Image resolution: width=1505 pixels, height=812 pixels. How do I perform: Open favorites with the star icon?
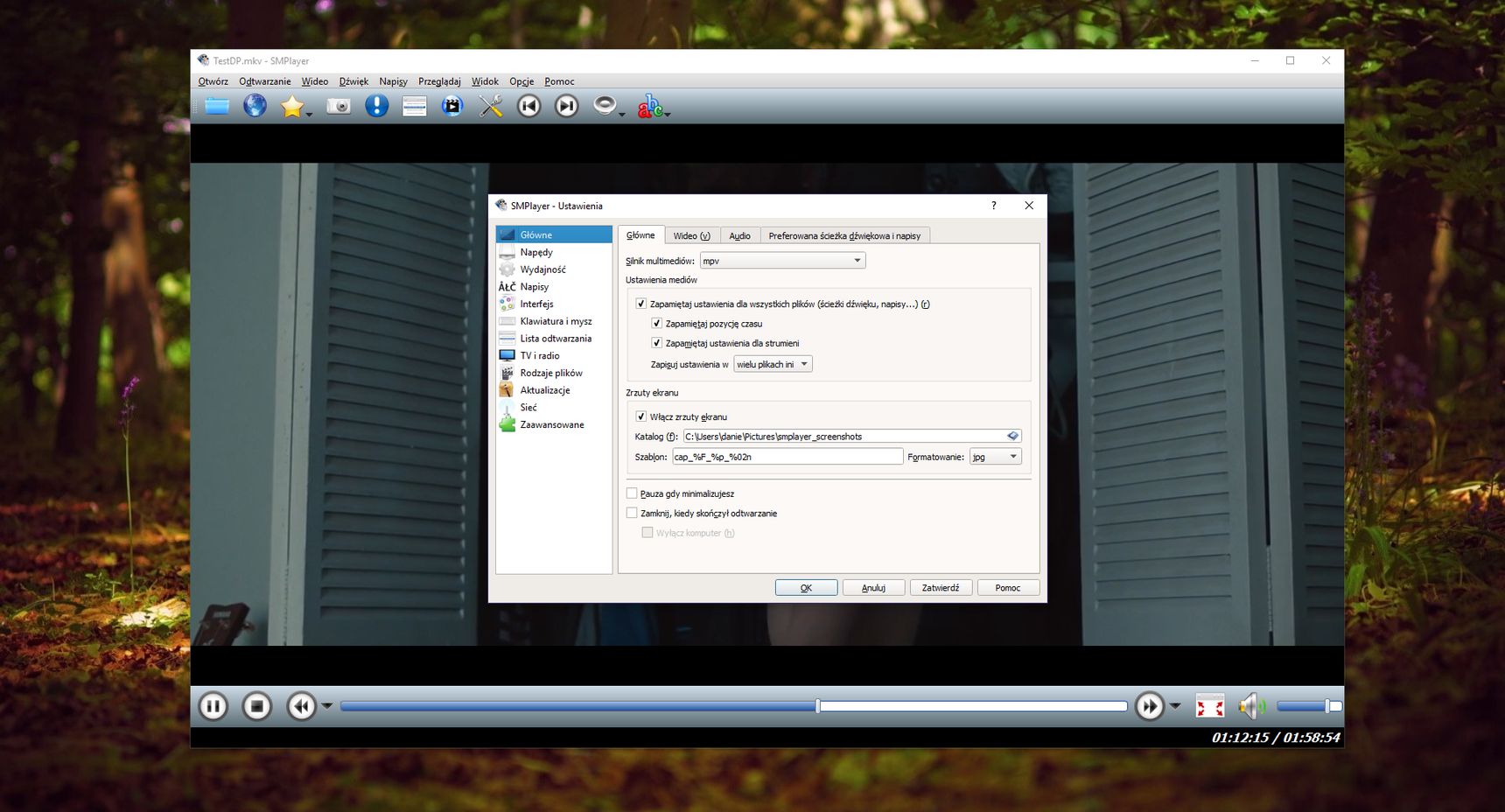pyautogui.click(x=291, y=107)
